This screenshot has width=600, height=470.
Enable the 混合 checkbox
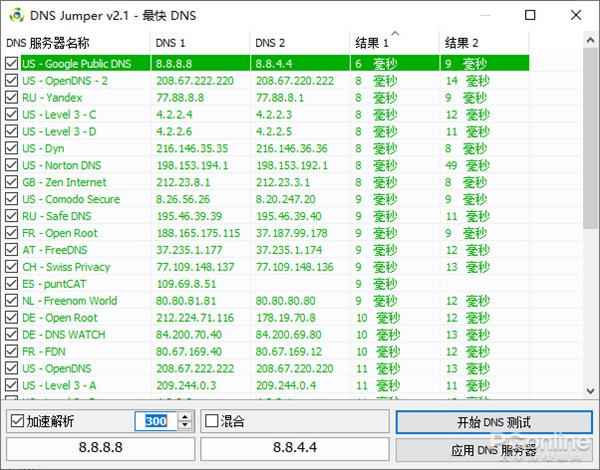point(211,421)
